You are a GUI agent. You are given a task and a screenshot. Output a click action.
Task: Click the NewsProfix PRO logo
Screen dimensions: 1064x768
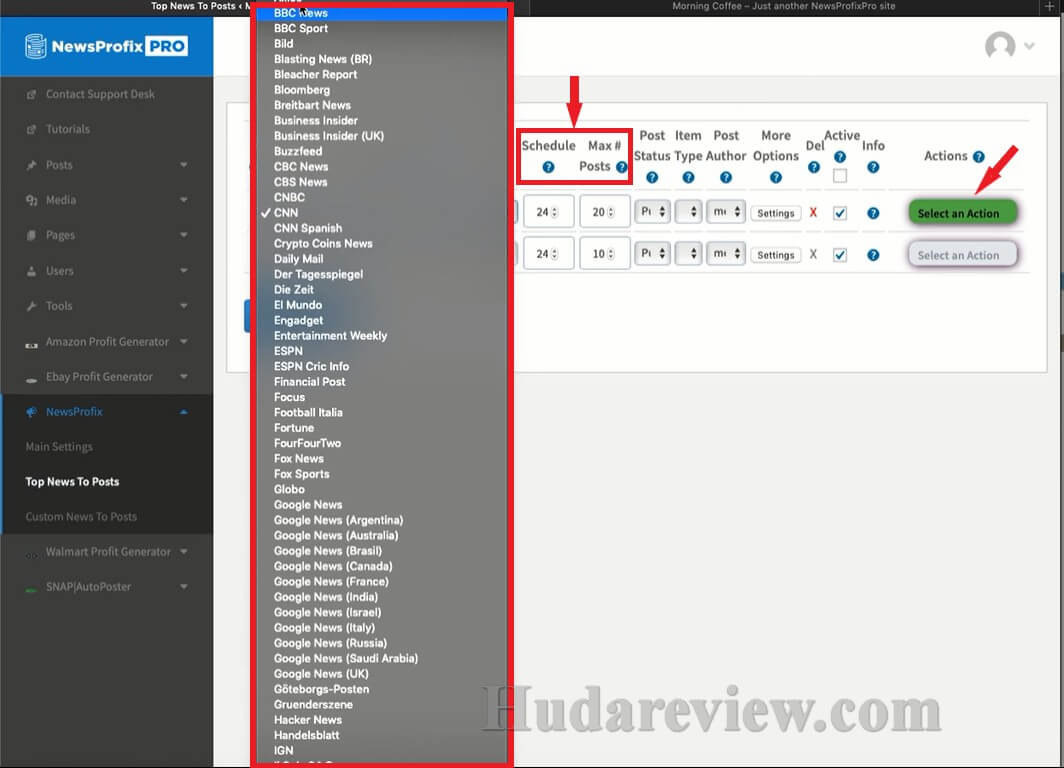(107, 46)
